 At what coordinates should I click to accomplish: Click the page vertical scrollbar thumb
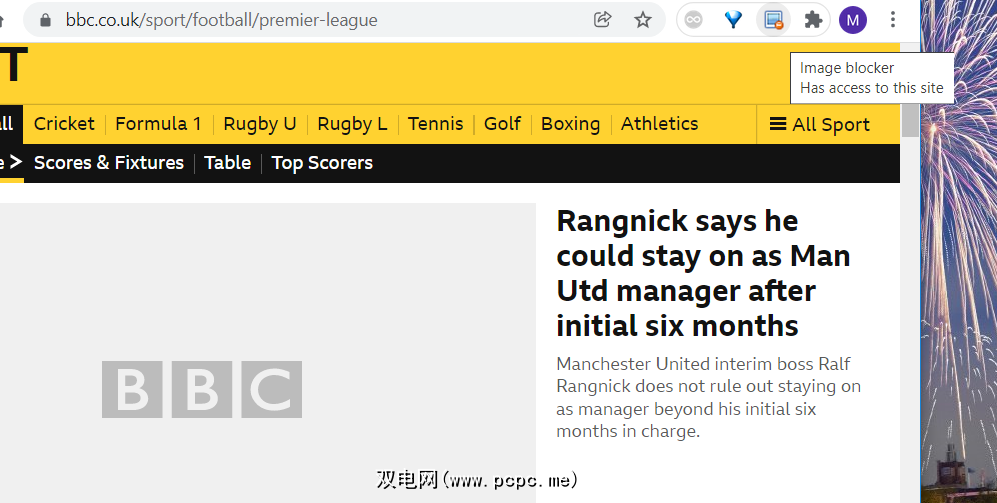click(x=910, y=120)
